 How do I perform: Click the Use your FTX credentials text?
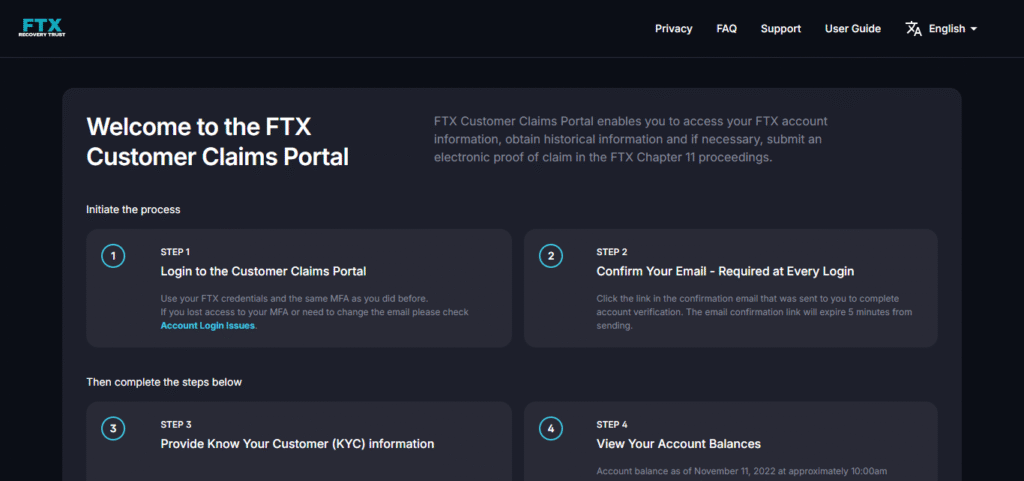pos(294,299)
